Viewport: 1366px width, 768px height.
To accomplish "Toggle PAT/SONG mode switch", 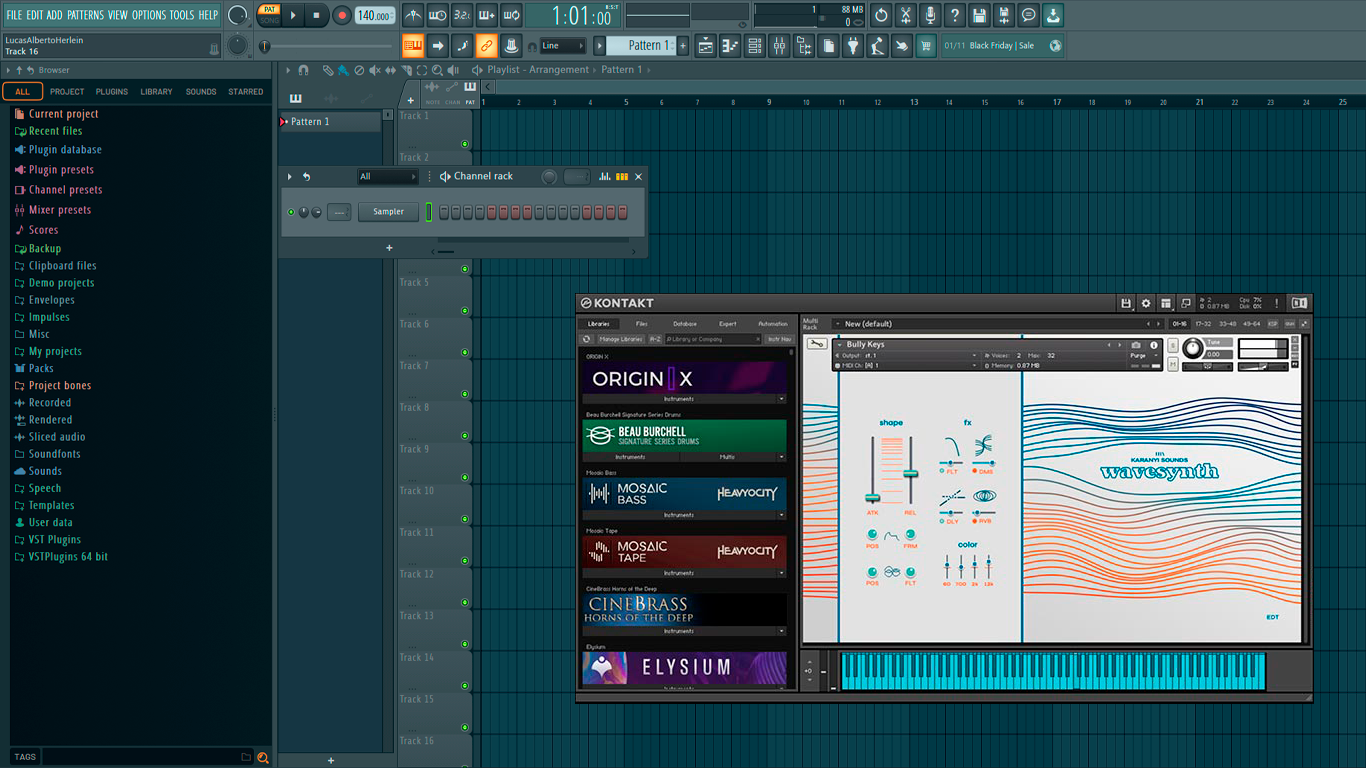I will tap(269, 15).
